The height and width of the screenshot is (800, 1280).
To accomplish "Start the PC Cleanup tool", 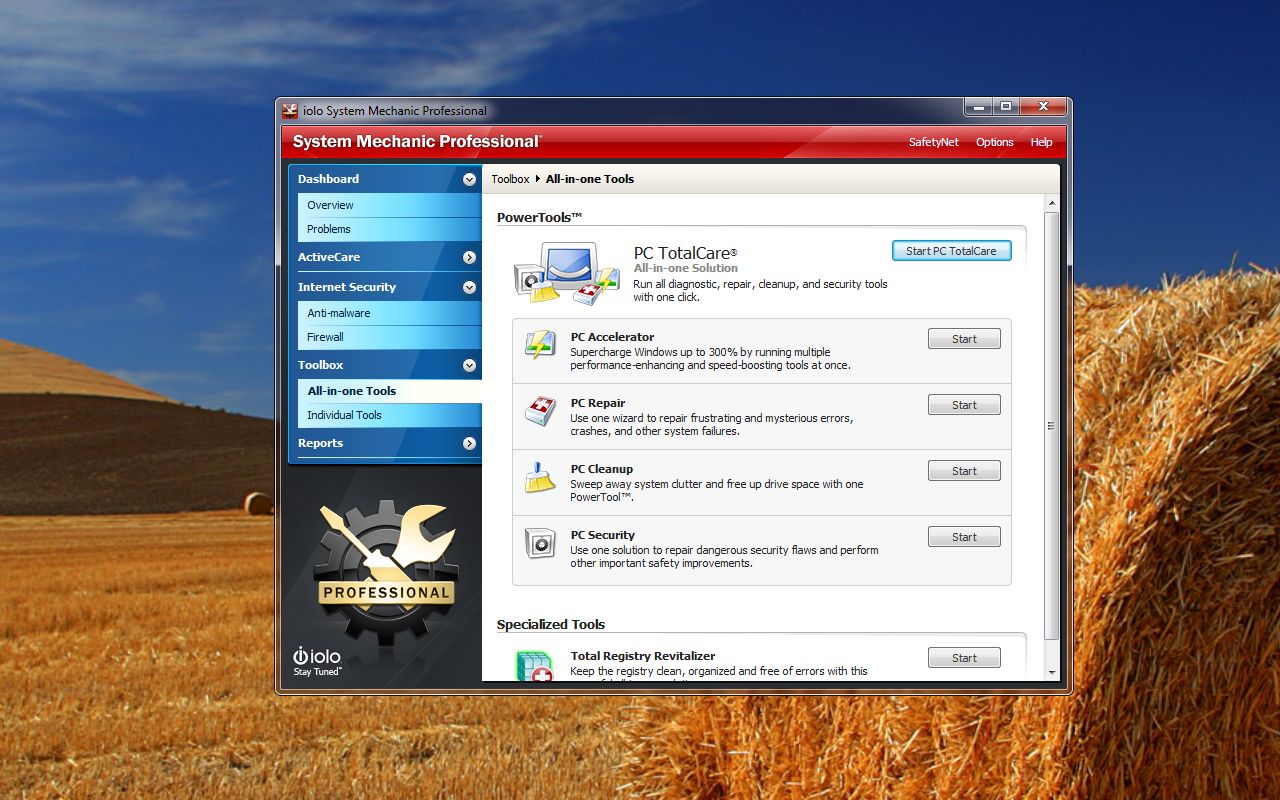I will point(964,471).
